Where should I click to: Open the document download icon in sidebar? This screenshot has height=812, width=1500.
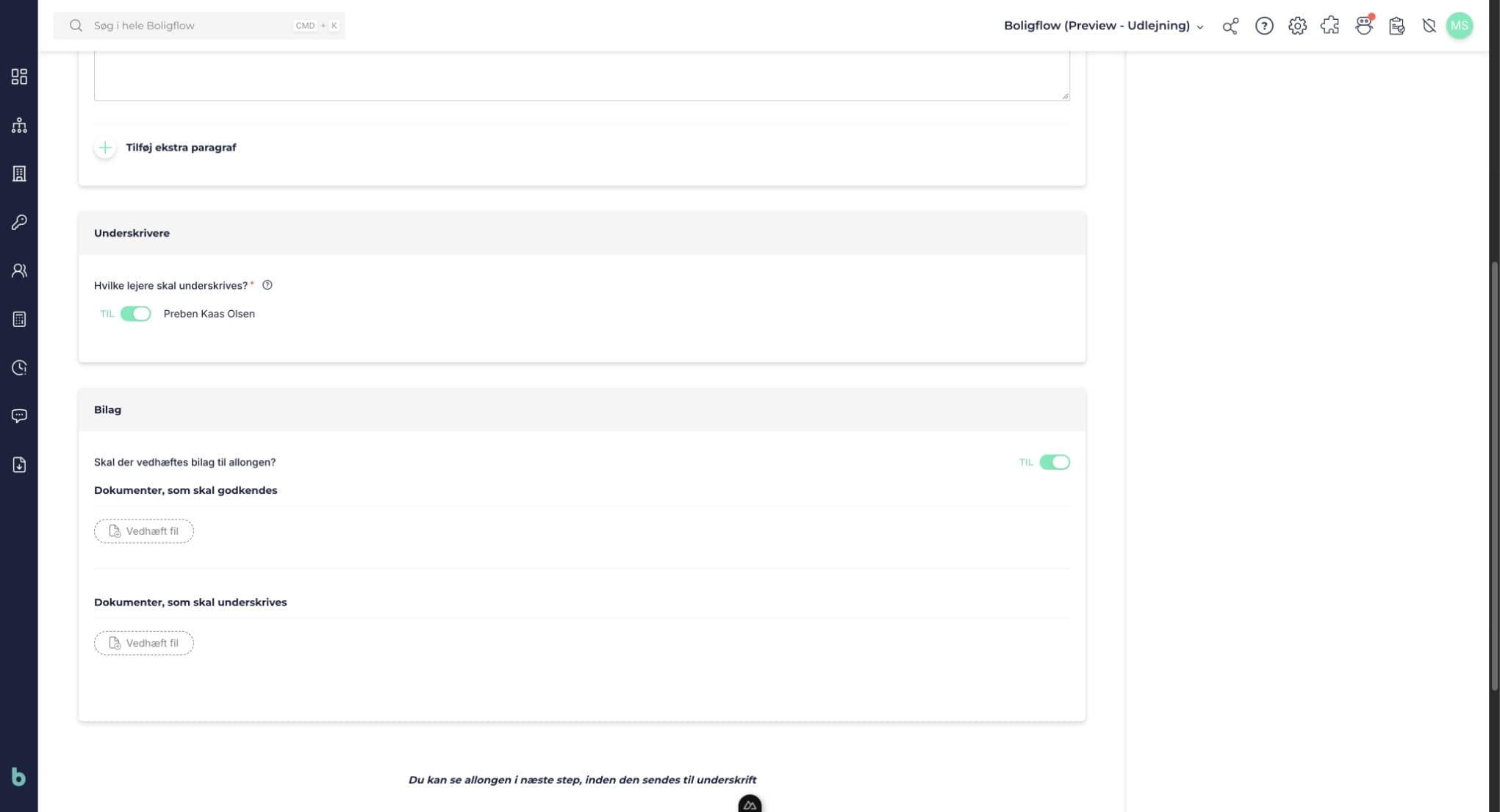click(x=19, y=464)
